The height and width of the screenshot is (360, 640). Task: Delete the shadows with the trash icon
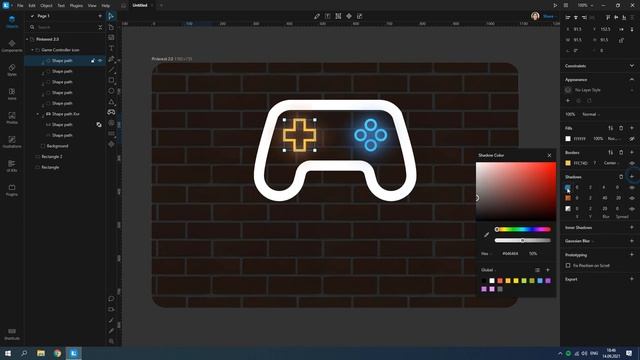[x=621, y=177]
